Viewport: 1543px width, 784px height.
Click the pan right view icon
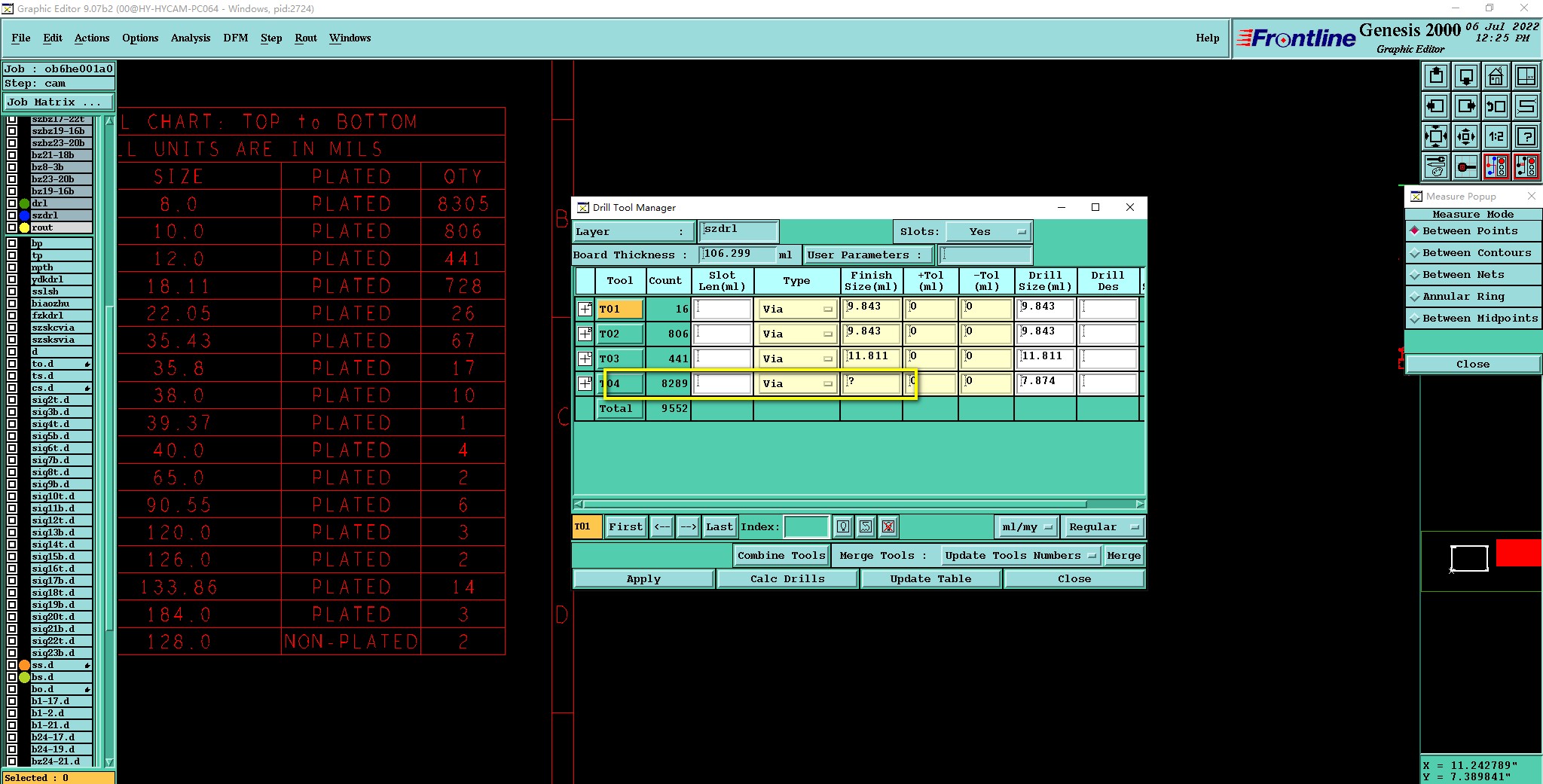1466,106
